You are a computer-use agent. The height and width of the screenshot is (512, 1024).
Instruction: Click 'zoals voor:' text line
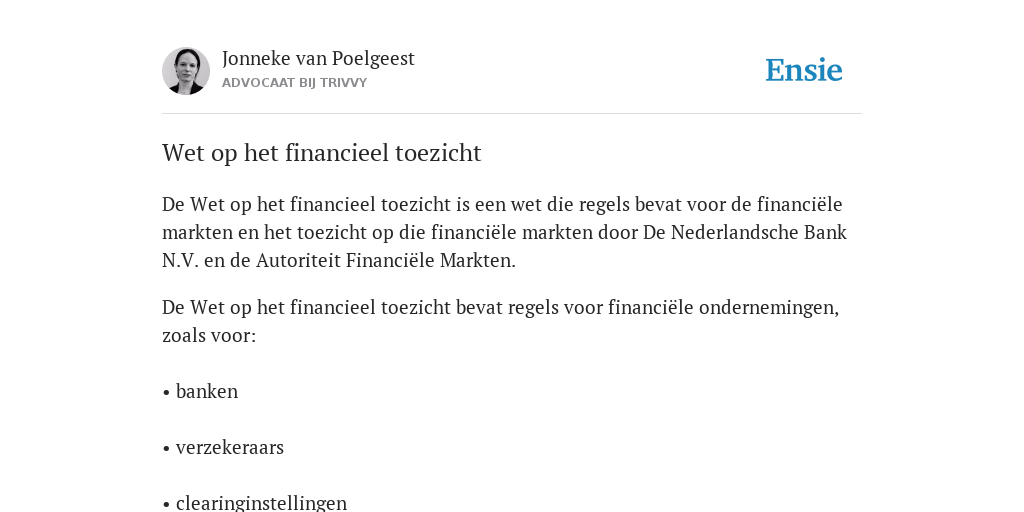(x=209, y=336)
